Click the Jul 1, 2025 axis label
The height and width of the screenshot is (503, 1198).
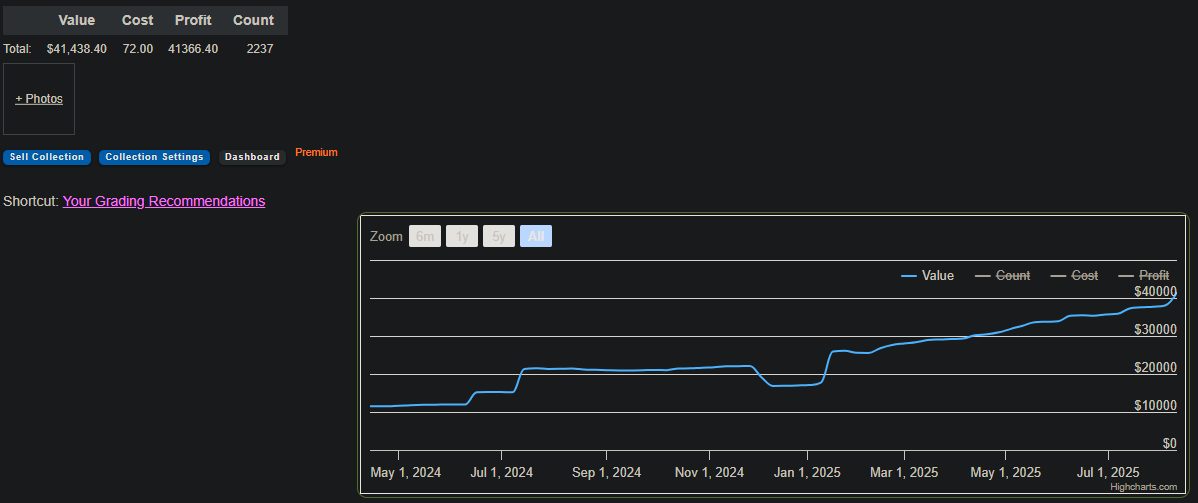click(x=1108, y=472)
